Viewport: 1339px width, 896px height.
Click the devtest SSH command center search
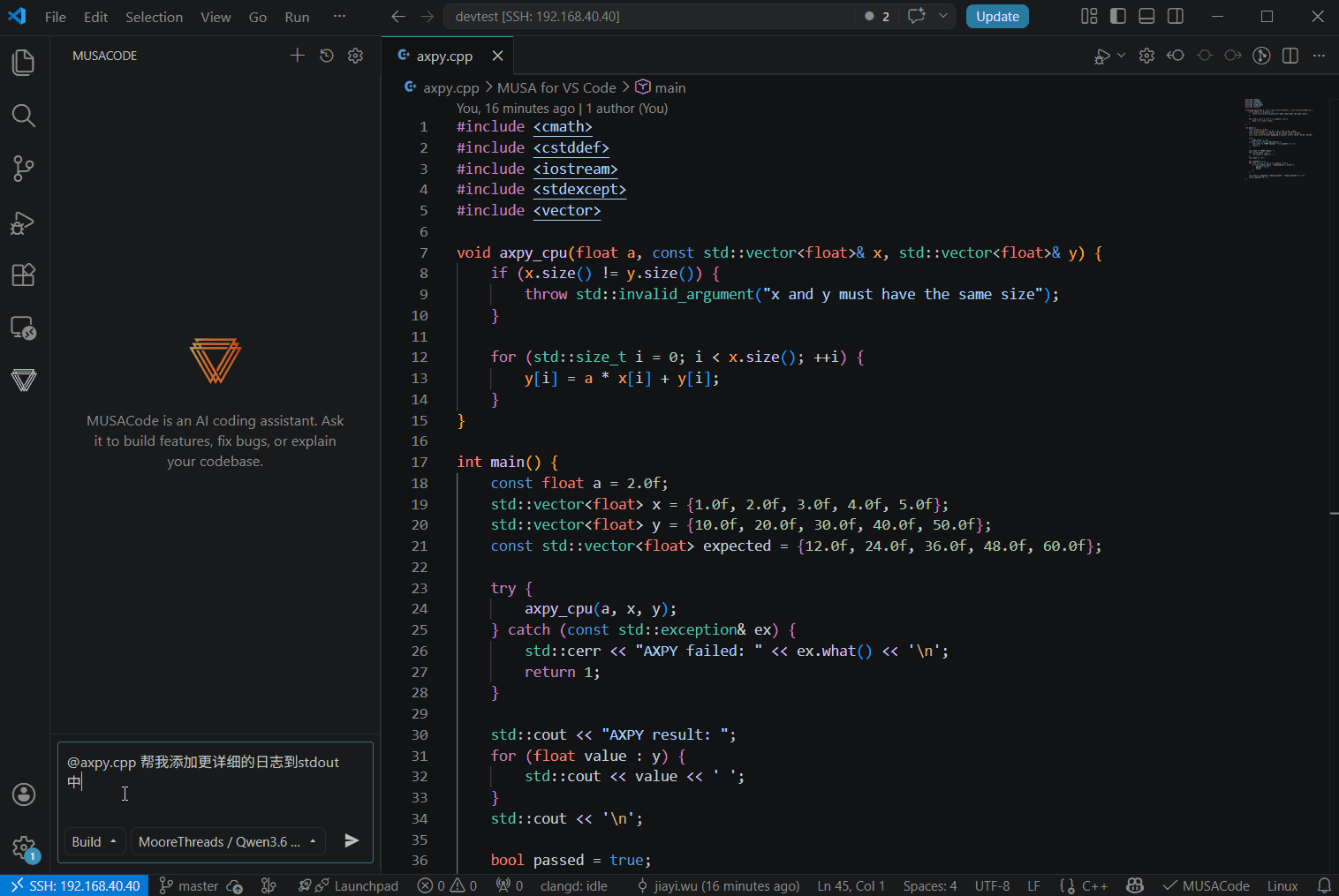point(649,17)
